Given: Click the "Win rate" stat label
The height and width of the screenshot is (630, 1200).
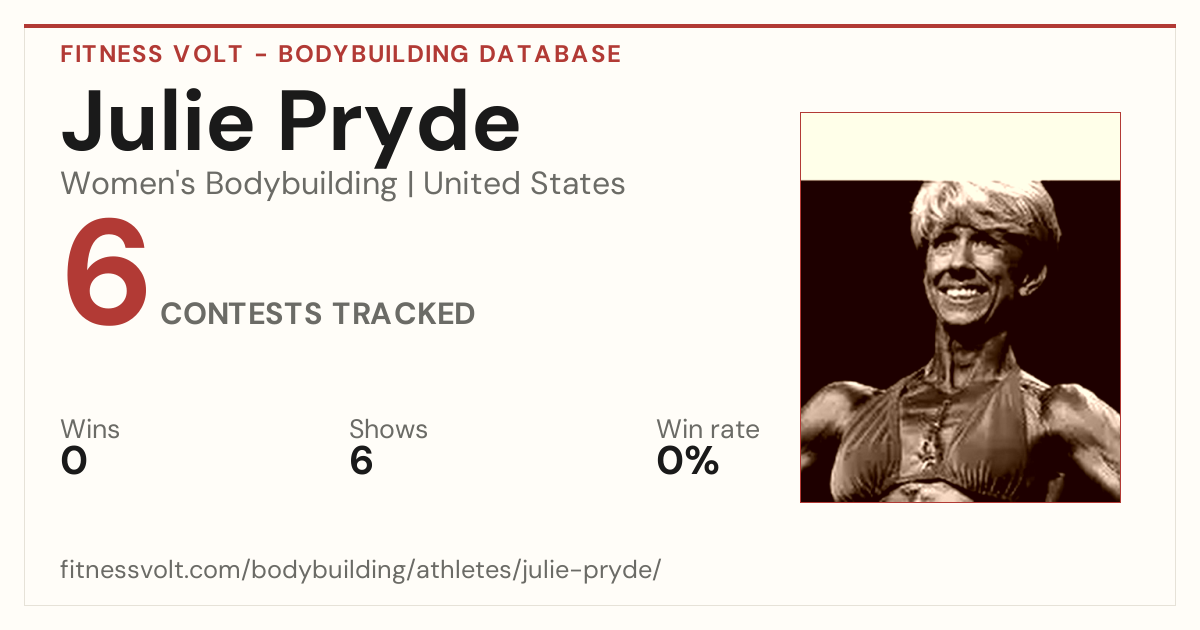Looking at the screenshot, I should click(x=708, y=429).
